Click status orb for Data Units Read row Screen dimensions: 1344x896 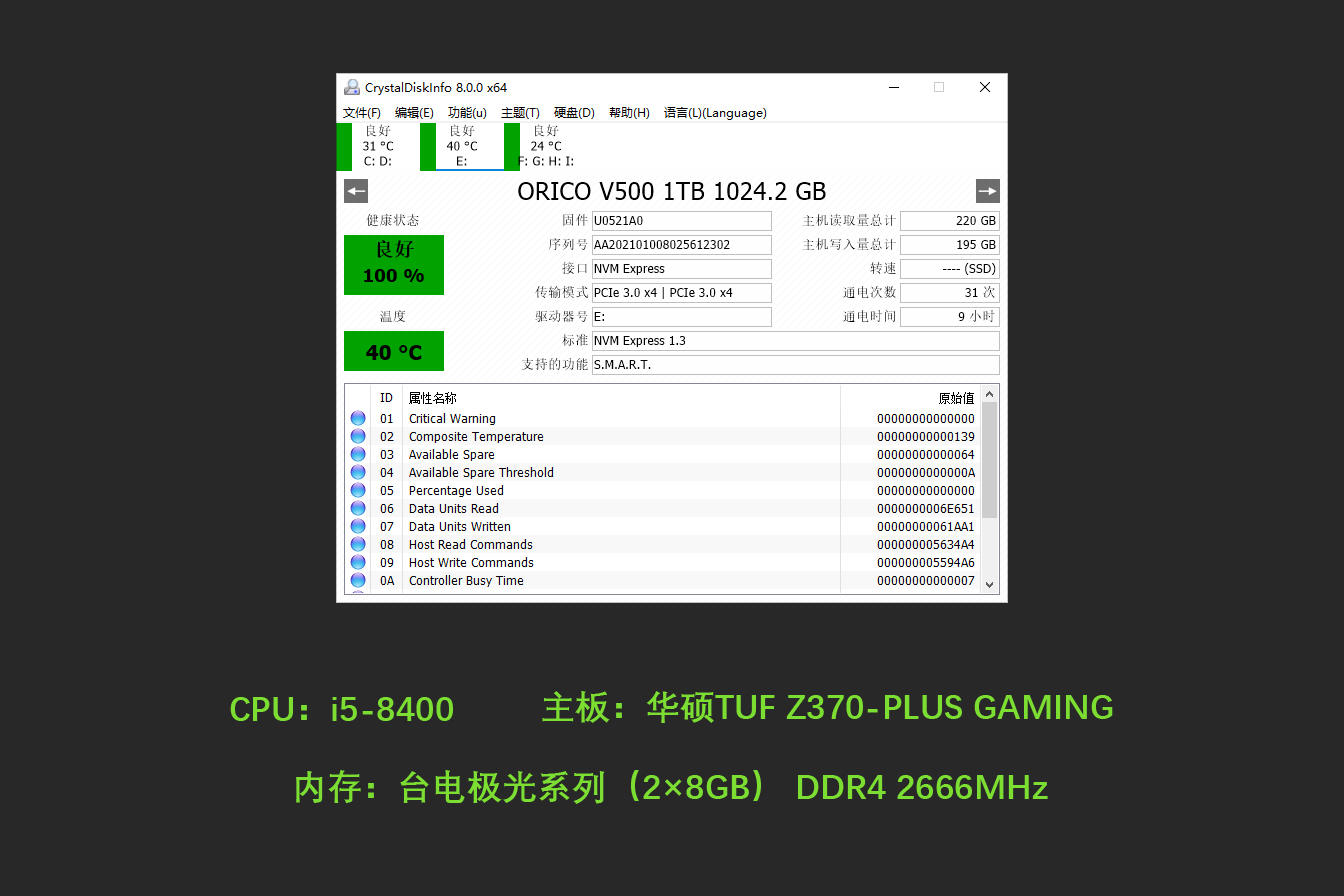pyautogui.click(x=358, y=509)
